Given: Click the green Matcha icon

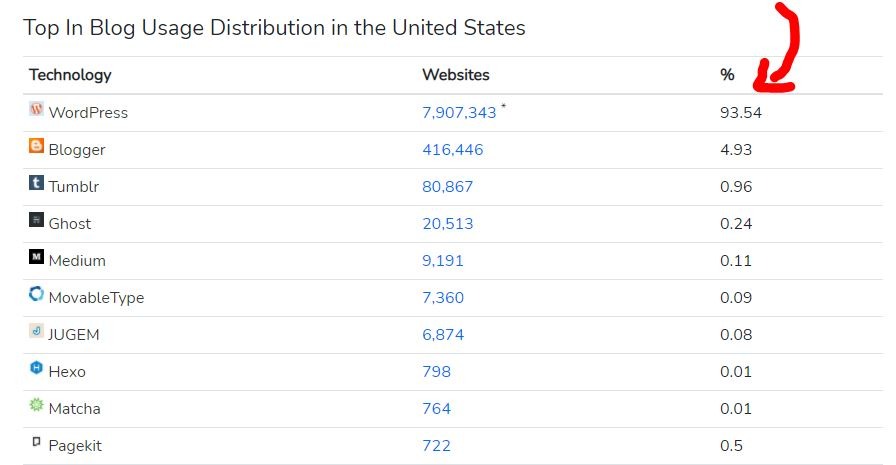Looking at the screenshot, I should point(37,406).
